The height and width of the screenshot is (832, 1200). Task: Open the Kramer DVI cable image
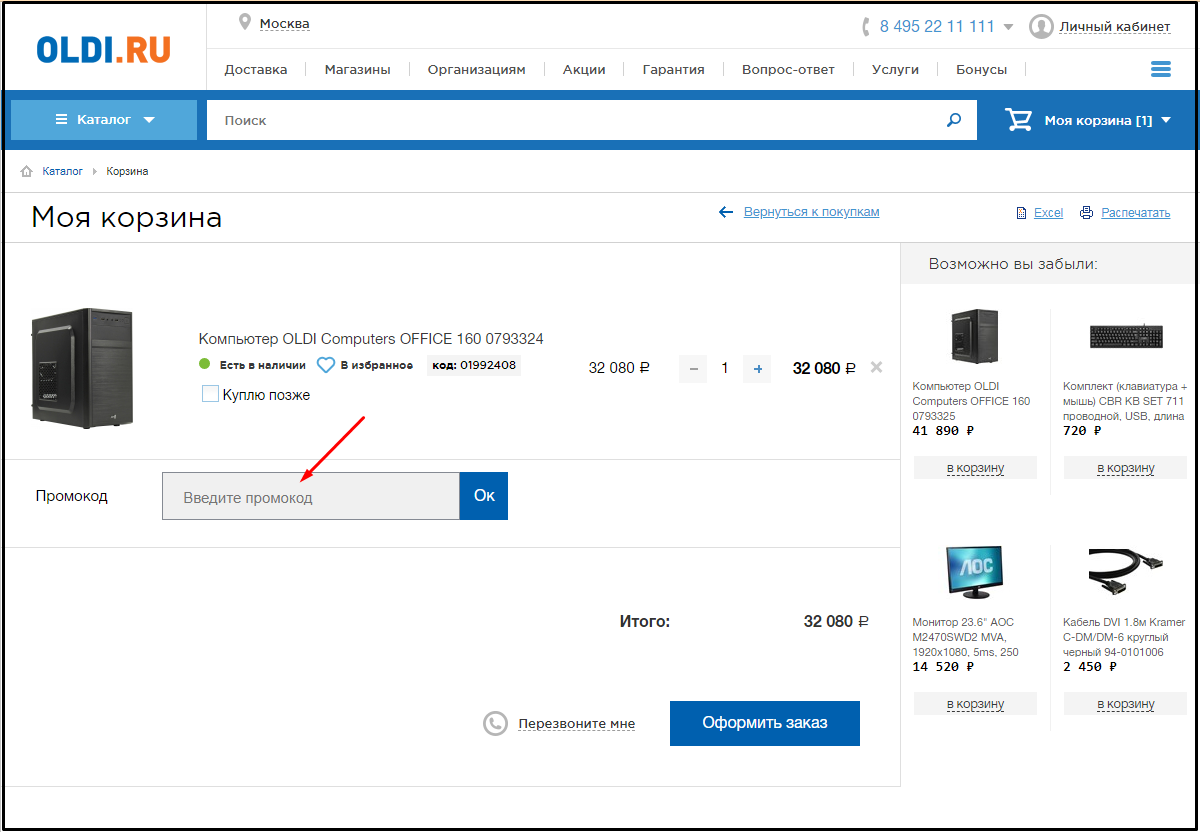[x=1126, y=572]
